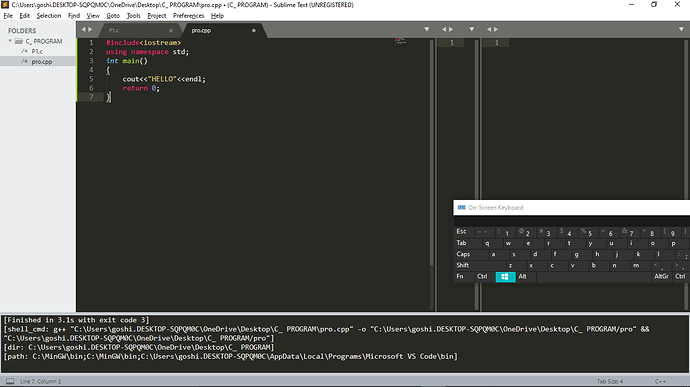This screenshot has height=387, width=690.
Task: Tap the Tab key on On-Screen Keyboard
Action: 466,243
